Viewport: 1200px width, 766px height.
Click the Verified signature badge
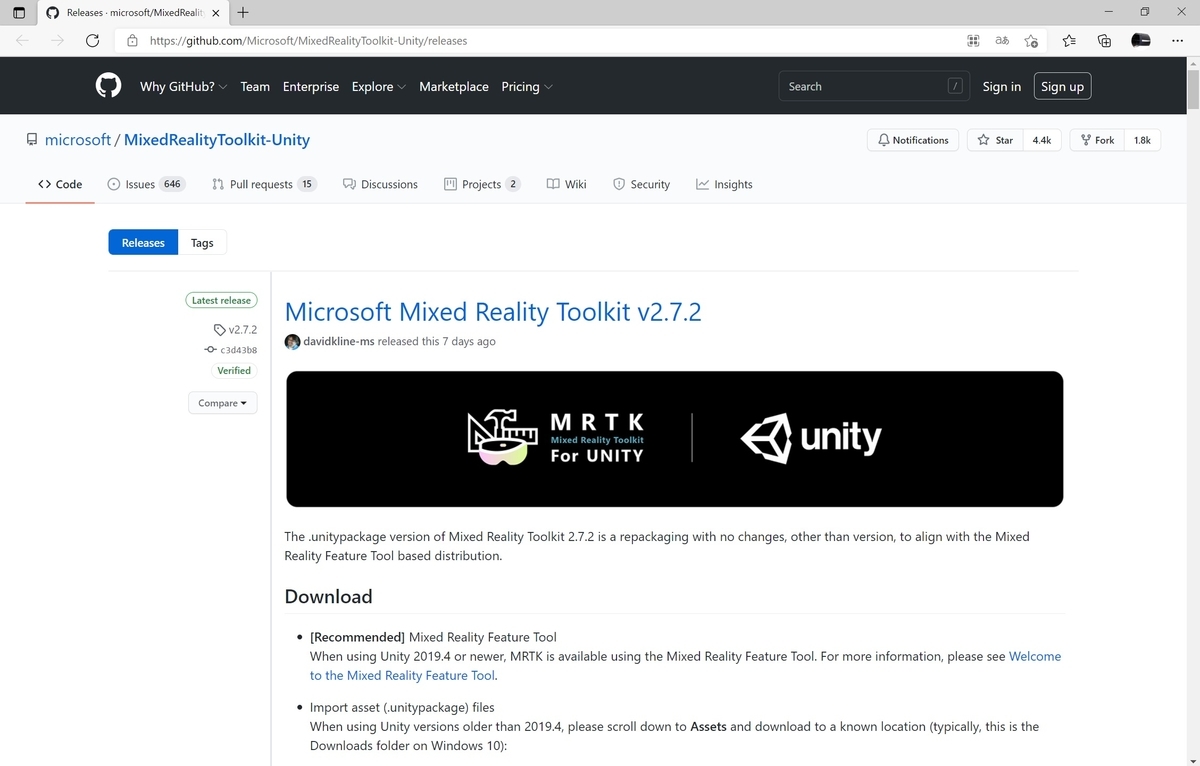pos(234,370)
